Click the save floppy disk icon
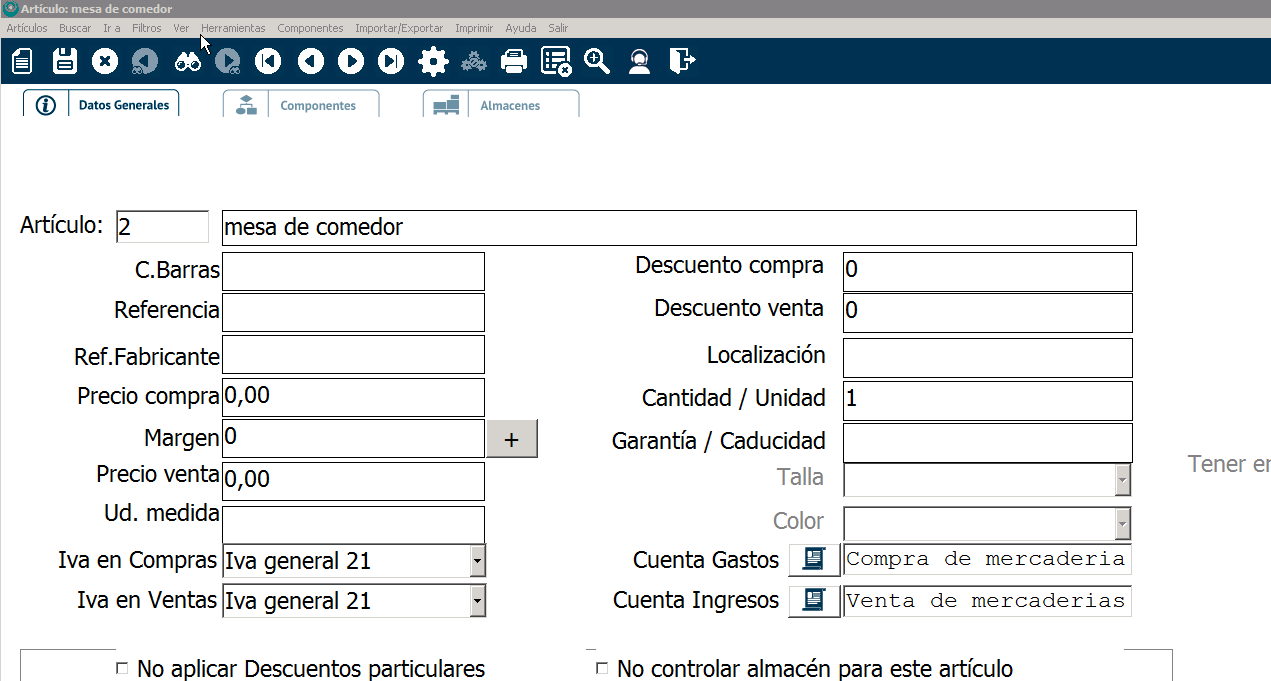 65,62
